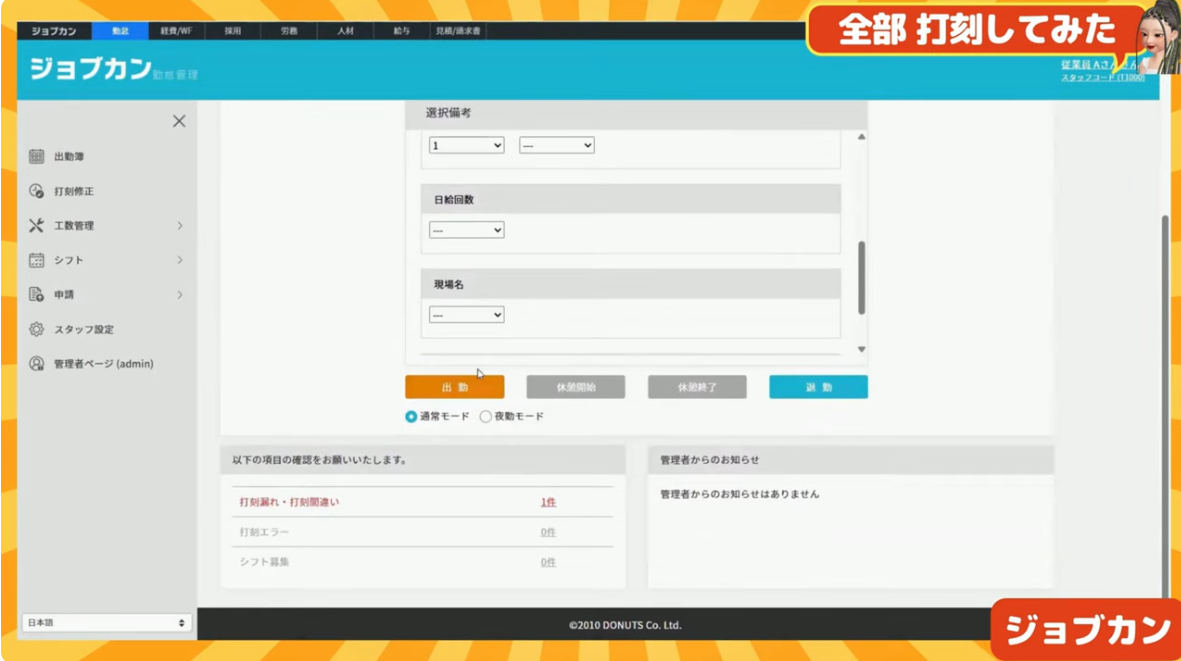Click the ジョブカン 勤怠管理 logo
Screen dimensions: 1181x661
pyautogui.click(x=113, y=70)
